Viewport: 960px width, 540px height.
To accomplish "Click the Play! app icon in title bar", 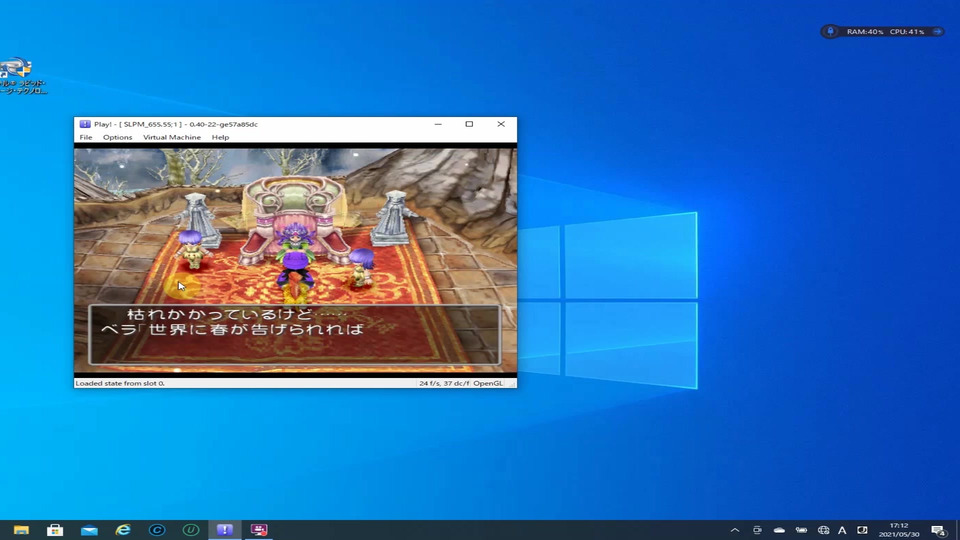I will [x=84, y=124].
